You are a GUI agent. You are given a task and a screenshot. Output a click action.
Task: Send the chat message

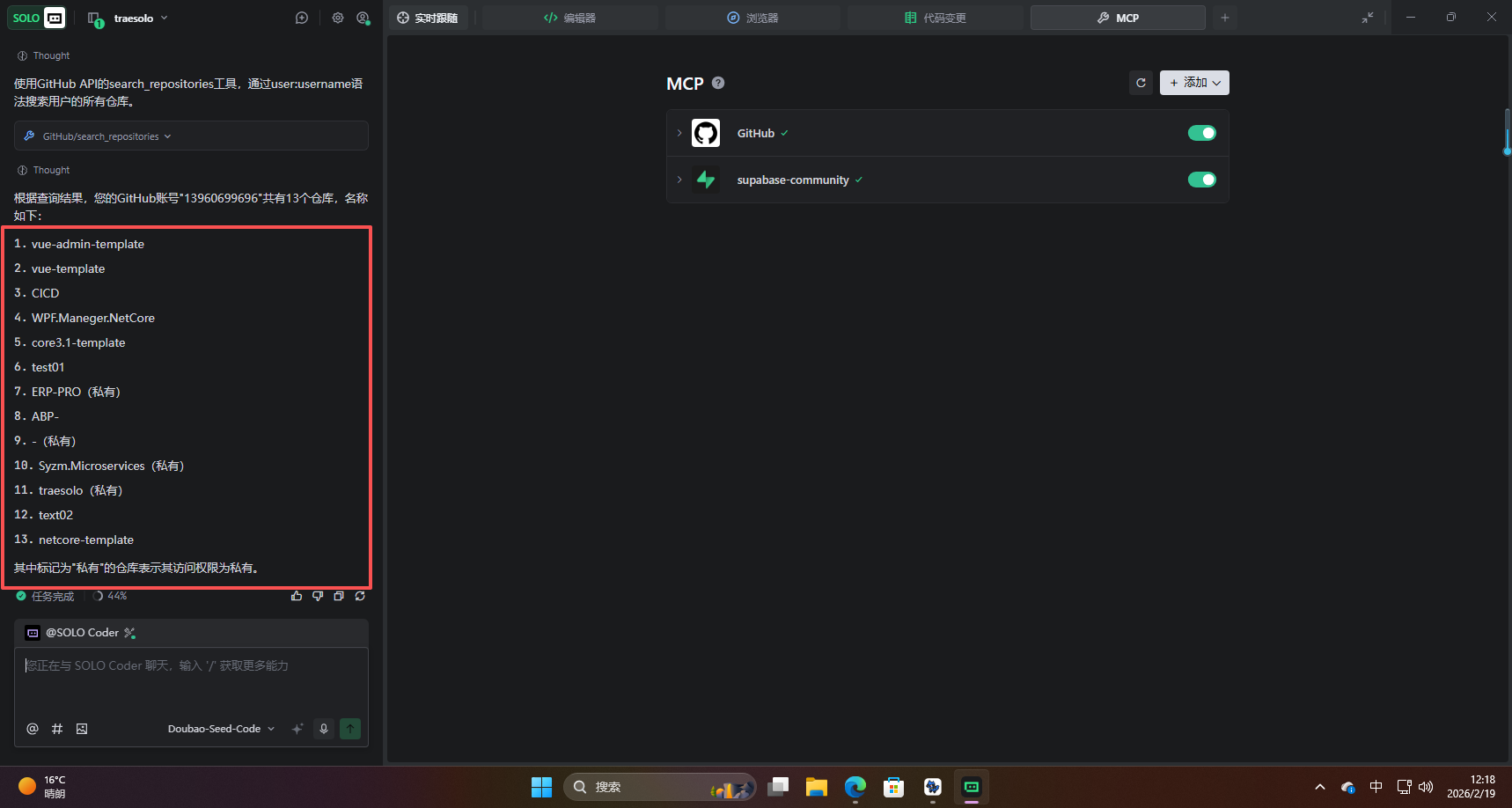click(x=350, y=729)
